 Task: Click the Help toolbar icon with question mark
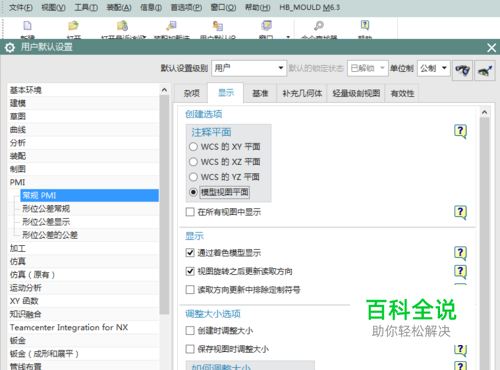click(x=365, y=25)
